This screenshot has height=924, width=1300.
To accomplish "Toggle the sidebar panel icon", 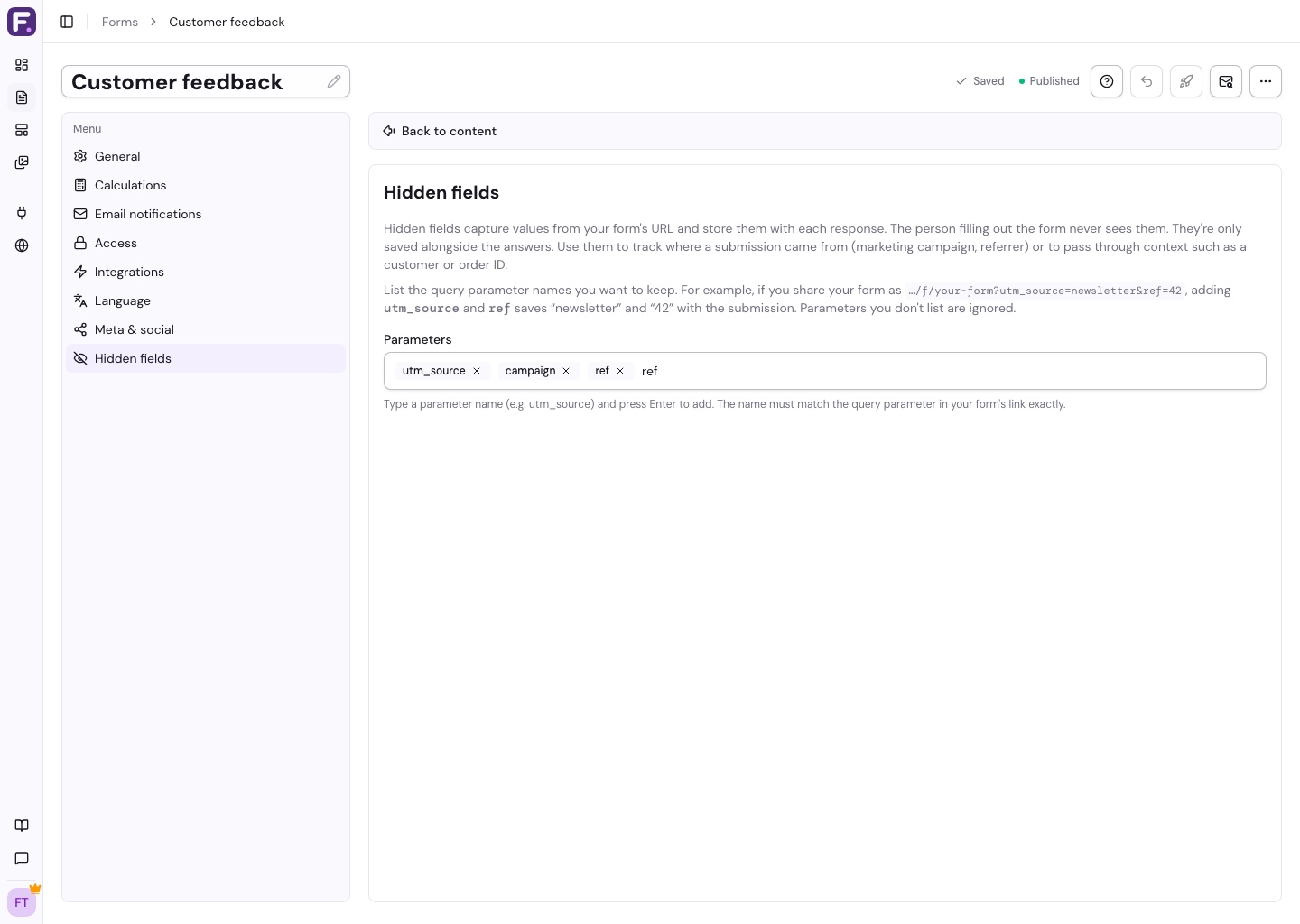I will coord(67,22).
